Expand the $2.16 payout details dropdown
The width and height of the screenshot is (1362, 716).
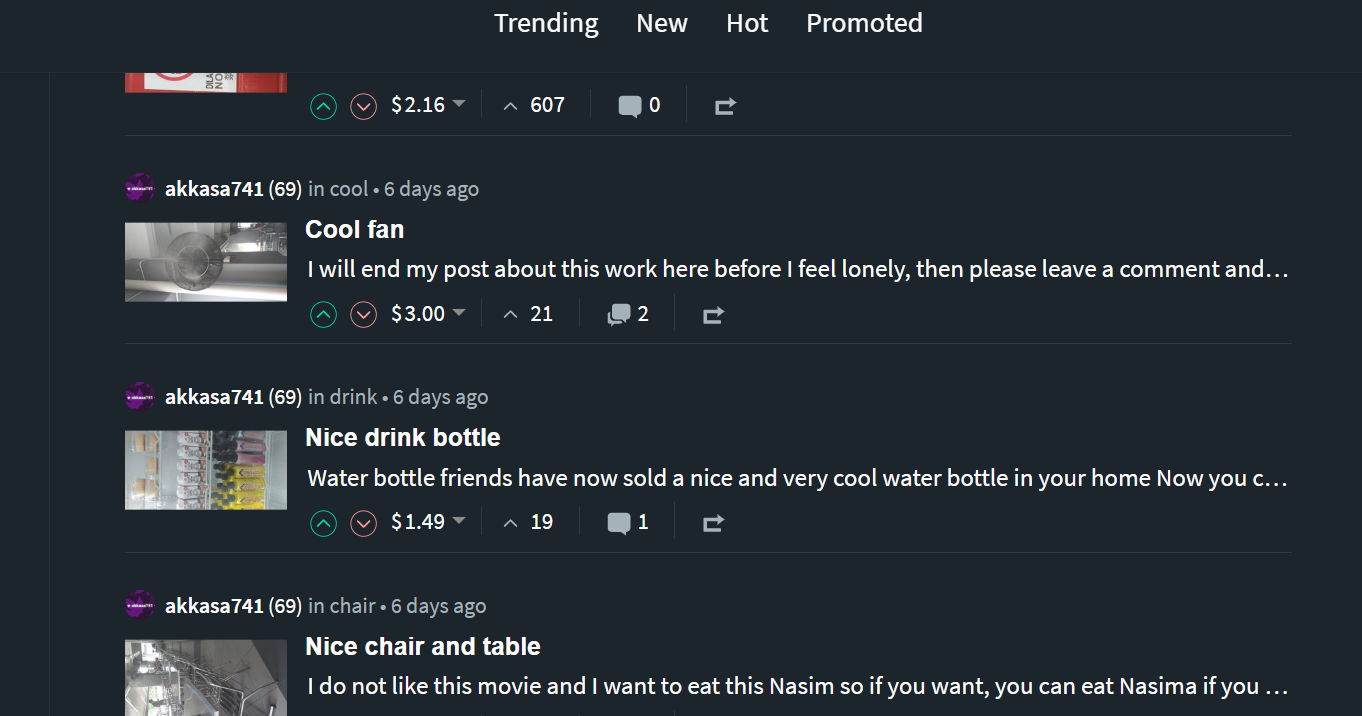point(459,104)
